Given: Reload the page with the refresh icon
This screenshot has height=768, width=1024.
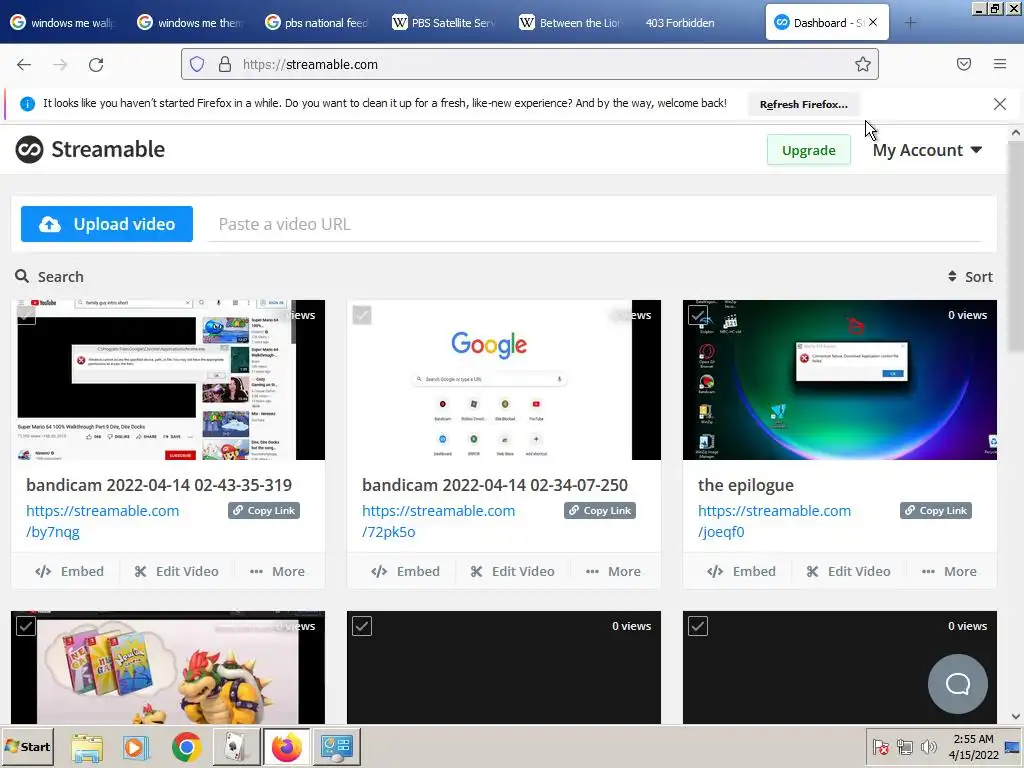Looking at the screenshot, I should [96, 65].
